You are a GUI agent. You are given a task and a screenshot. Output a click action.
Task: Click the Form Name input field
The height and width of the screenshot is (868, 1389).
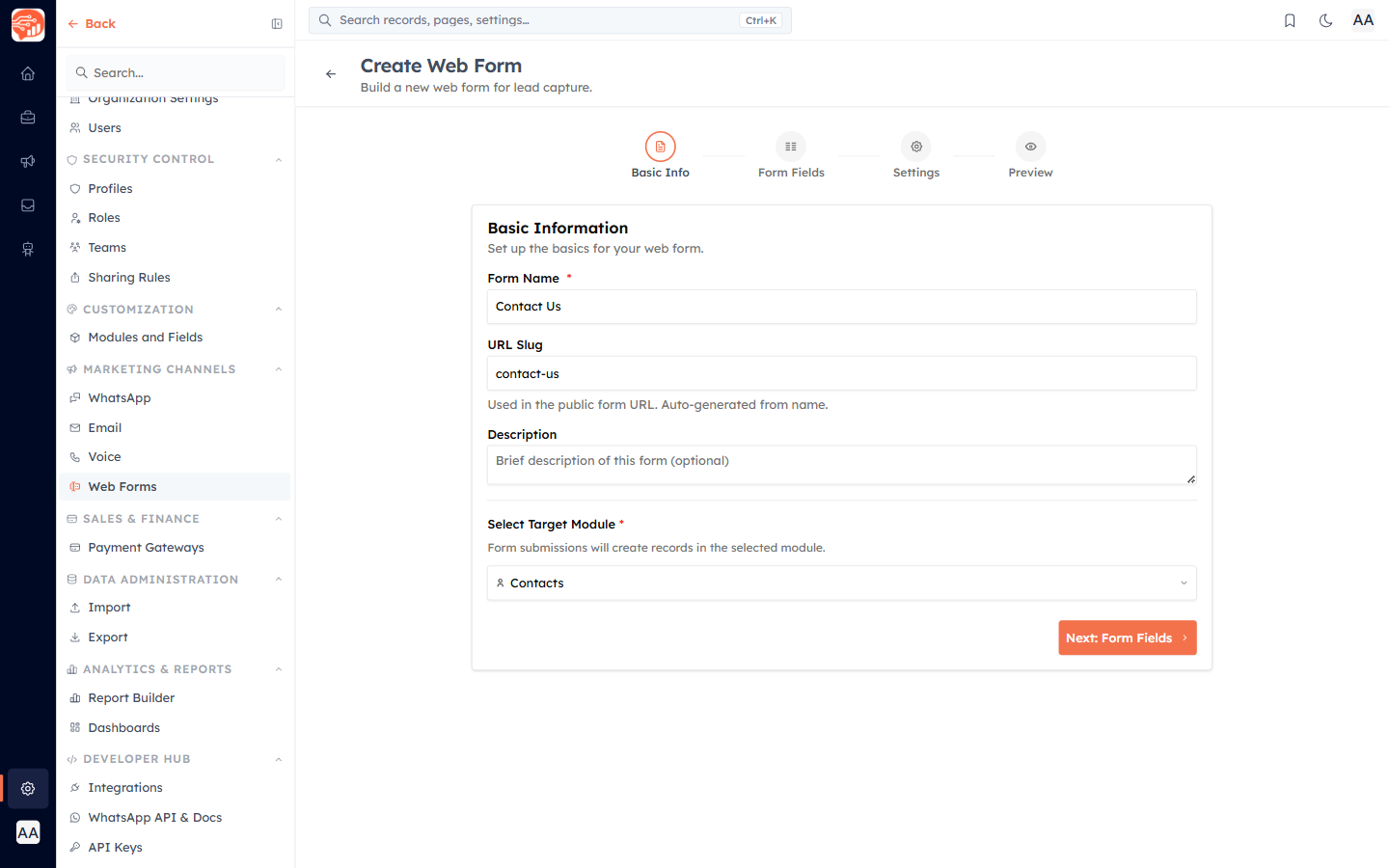pyautogui.click(x=842, y=307)
